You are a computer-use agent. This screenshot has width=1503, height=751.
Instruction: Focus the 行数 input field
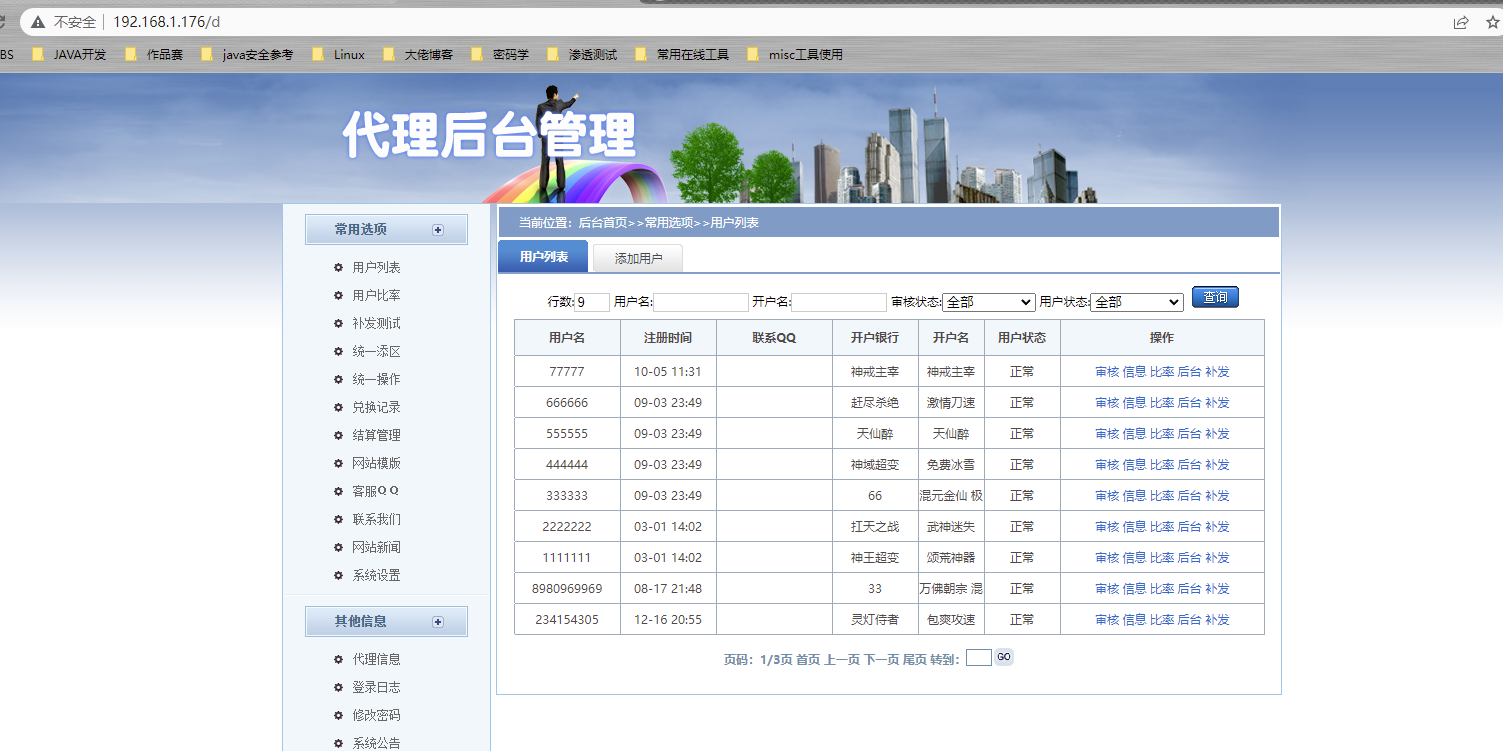tap(592, 302)
